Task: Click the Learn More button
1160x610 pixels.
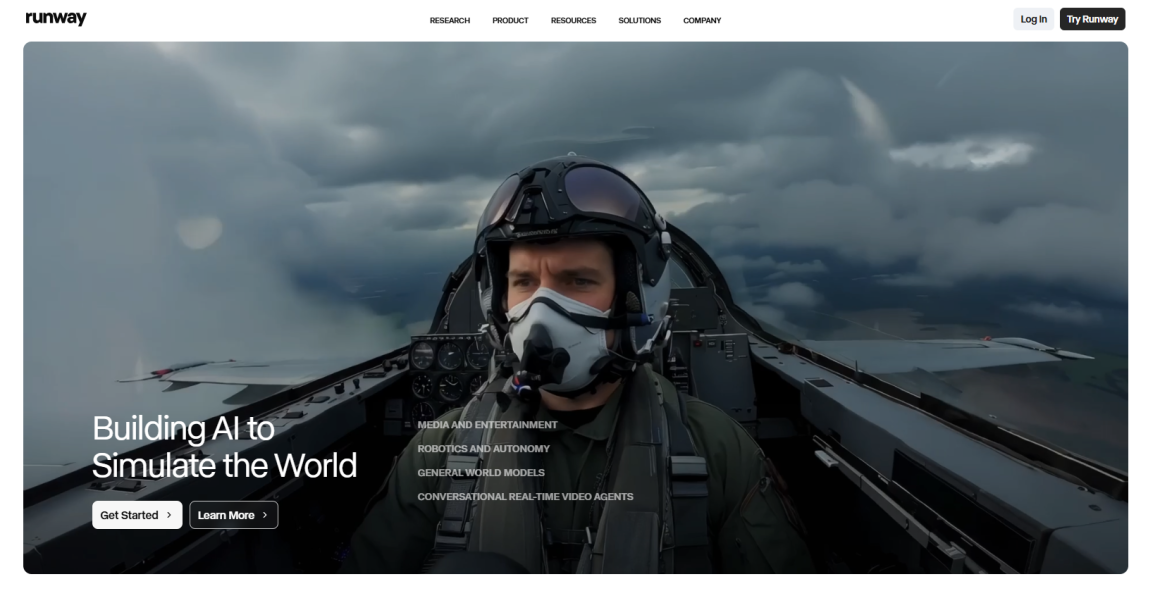Action: [x=233, y=515]
